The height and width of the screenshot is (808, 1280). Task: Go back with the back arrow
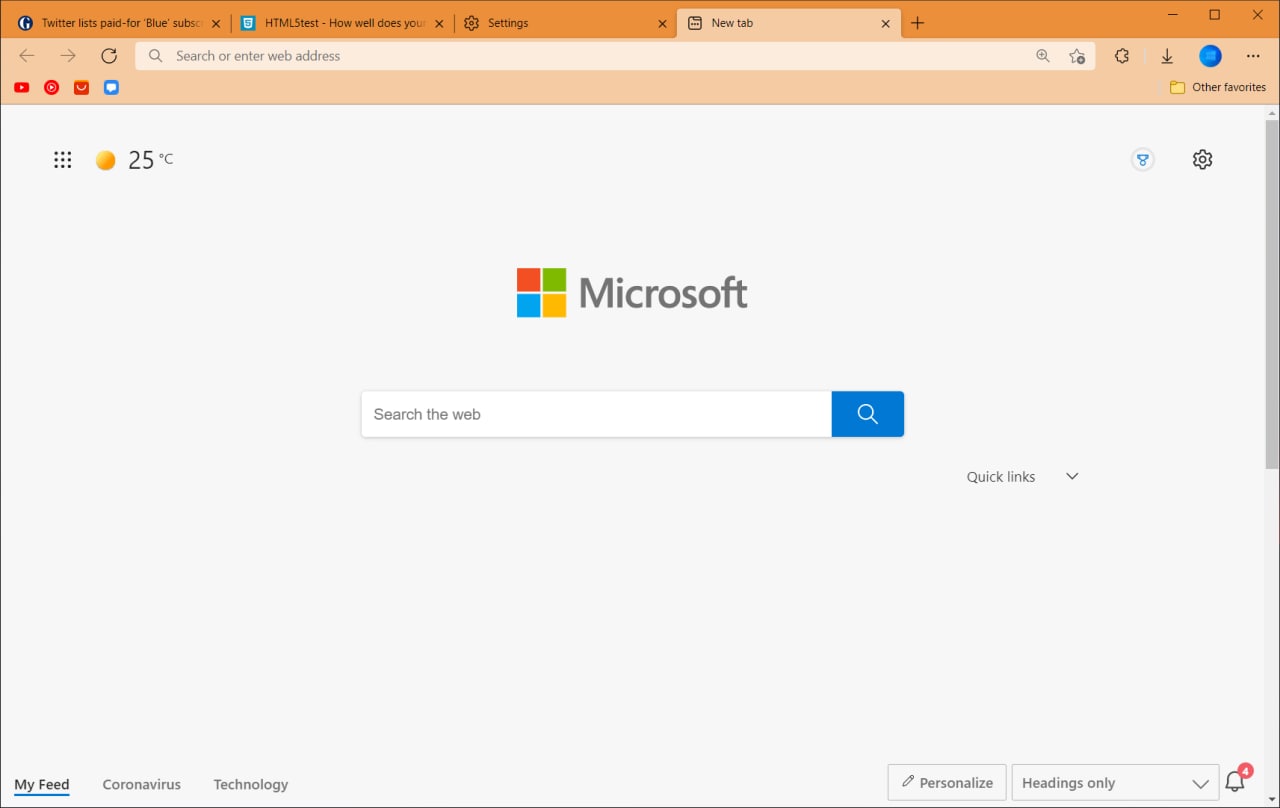tap(27, 56)
